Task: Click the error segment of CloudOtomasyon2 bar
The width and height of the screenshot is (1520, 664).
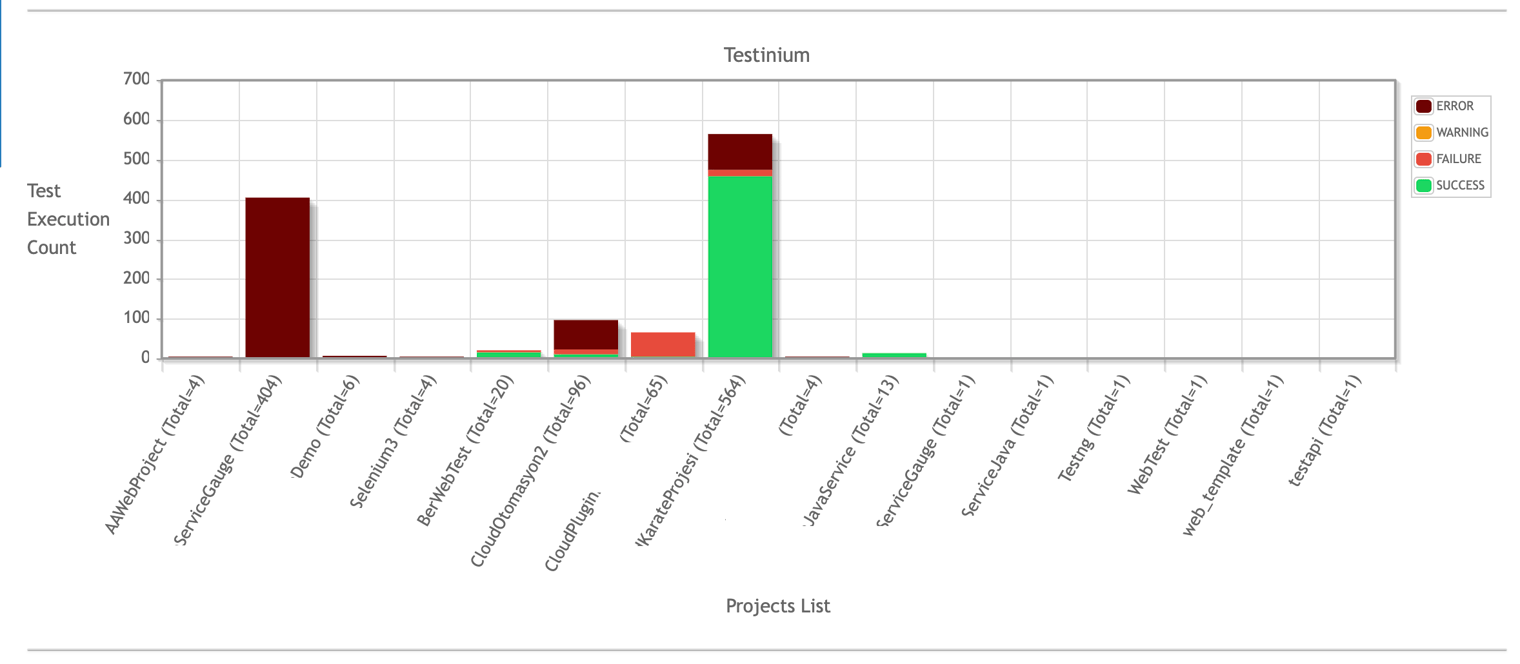Action: click(586, 335)
